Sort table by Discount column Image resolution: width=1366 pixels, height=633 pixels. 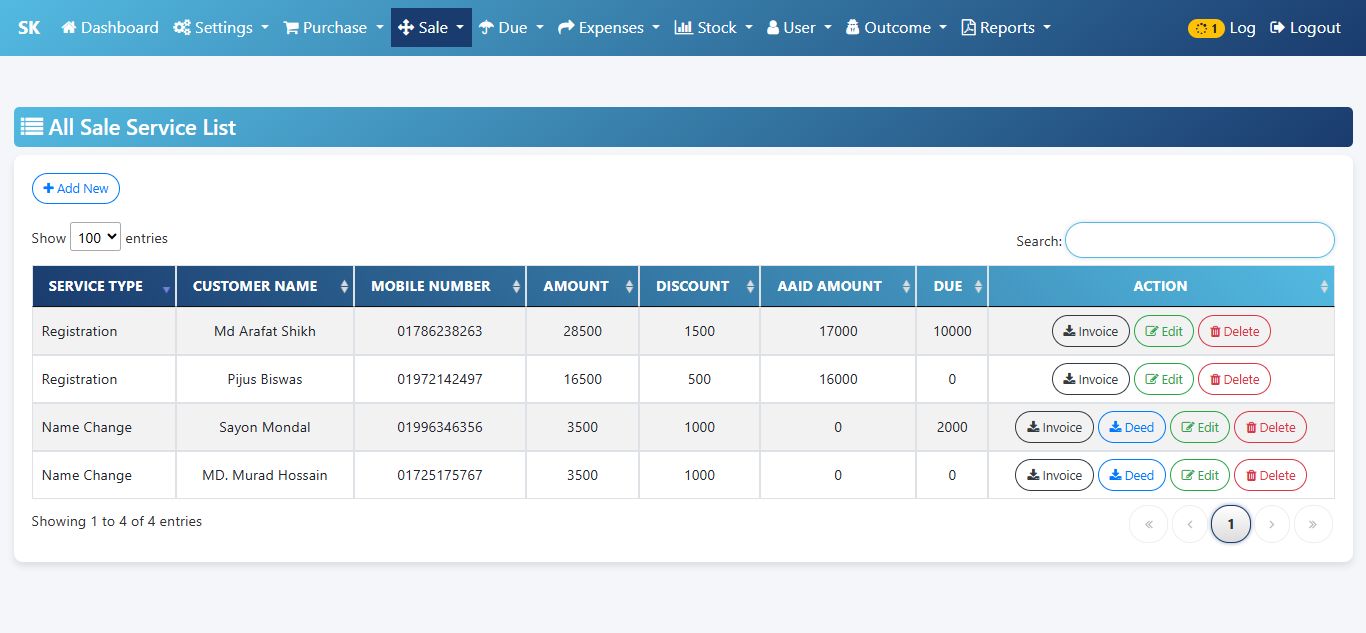pos(700,286)
